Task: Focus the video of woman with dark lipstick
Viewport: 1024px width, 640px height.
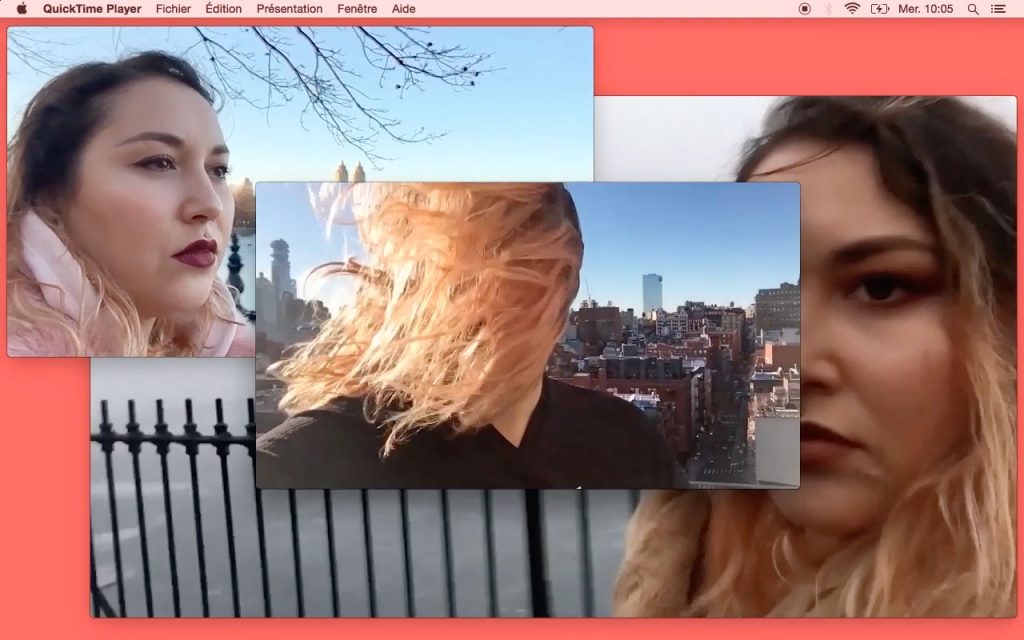Action: [x=130, y=220]
